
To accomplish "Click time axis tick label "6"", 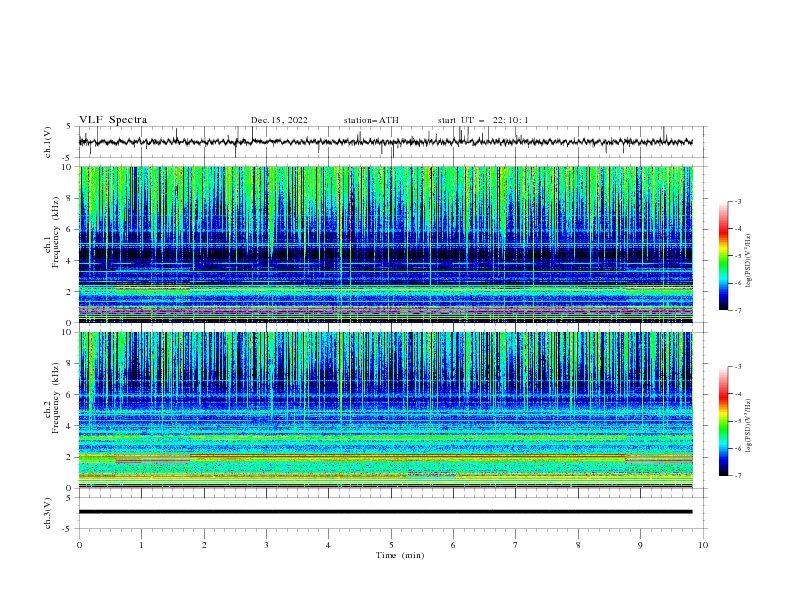I will [x=453, y=545].
